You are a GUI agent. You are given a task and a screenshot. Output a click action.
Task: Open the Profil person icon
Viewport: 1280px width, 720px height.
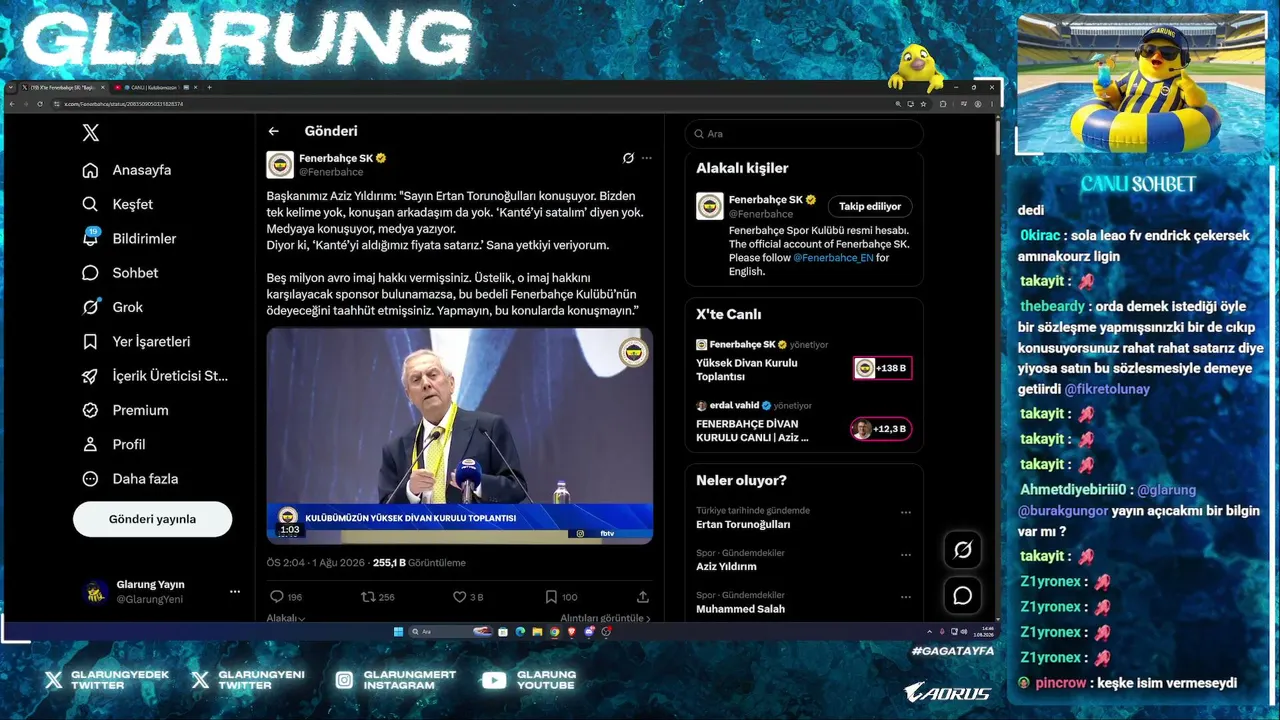click(x=90, y=444)
